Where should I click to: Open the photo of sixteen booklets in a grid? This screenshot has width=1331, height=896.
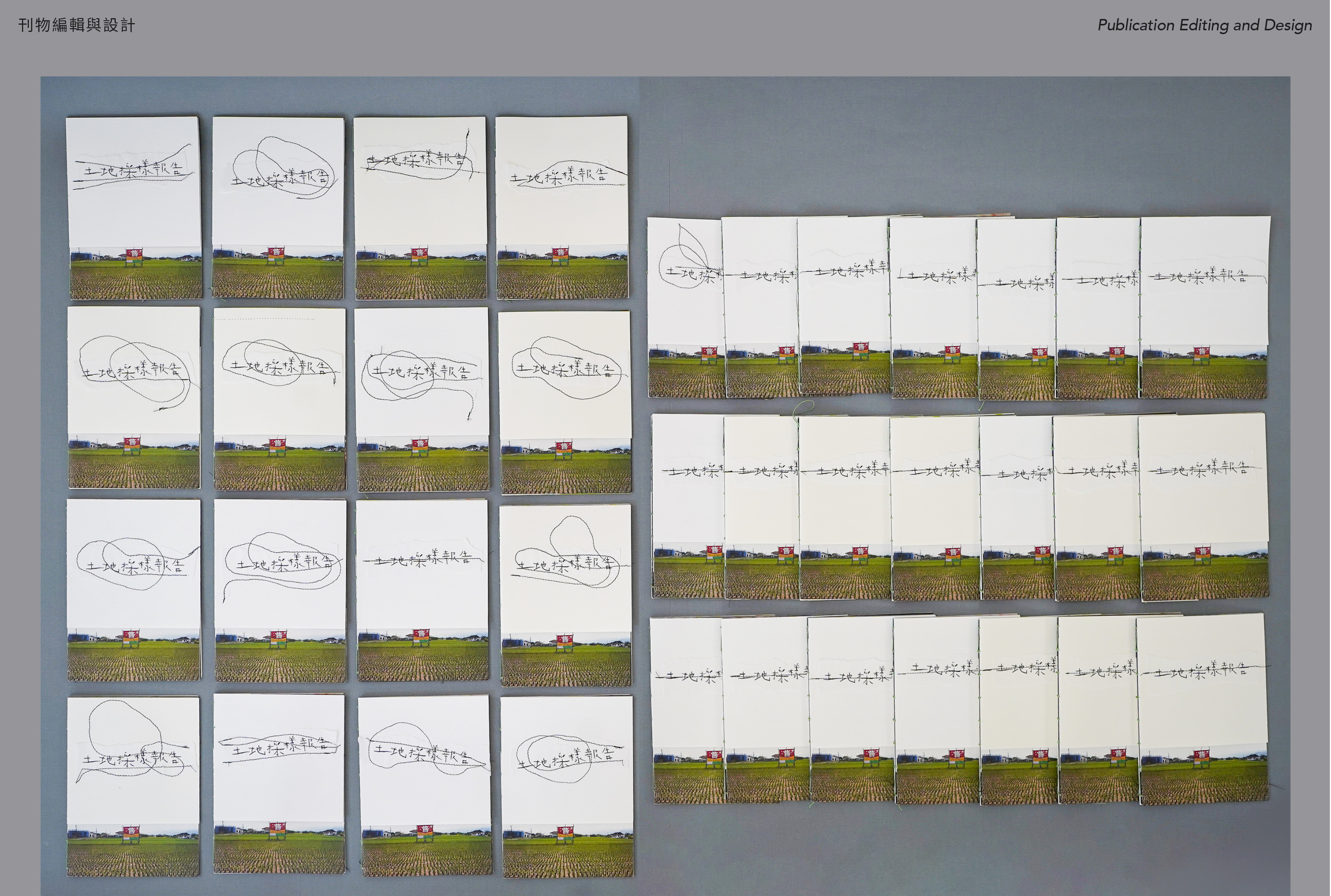340,486
